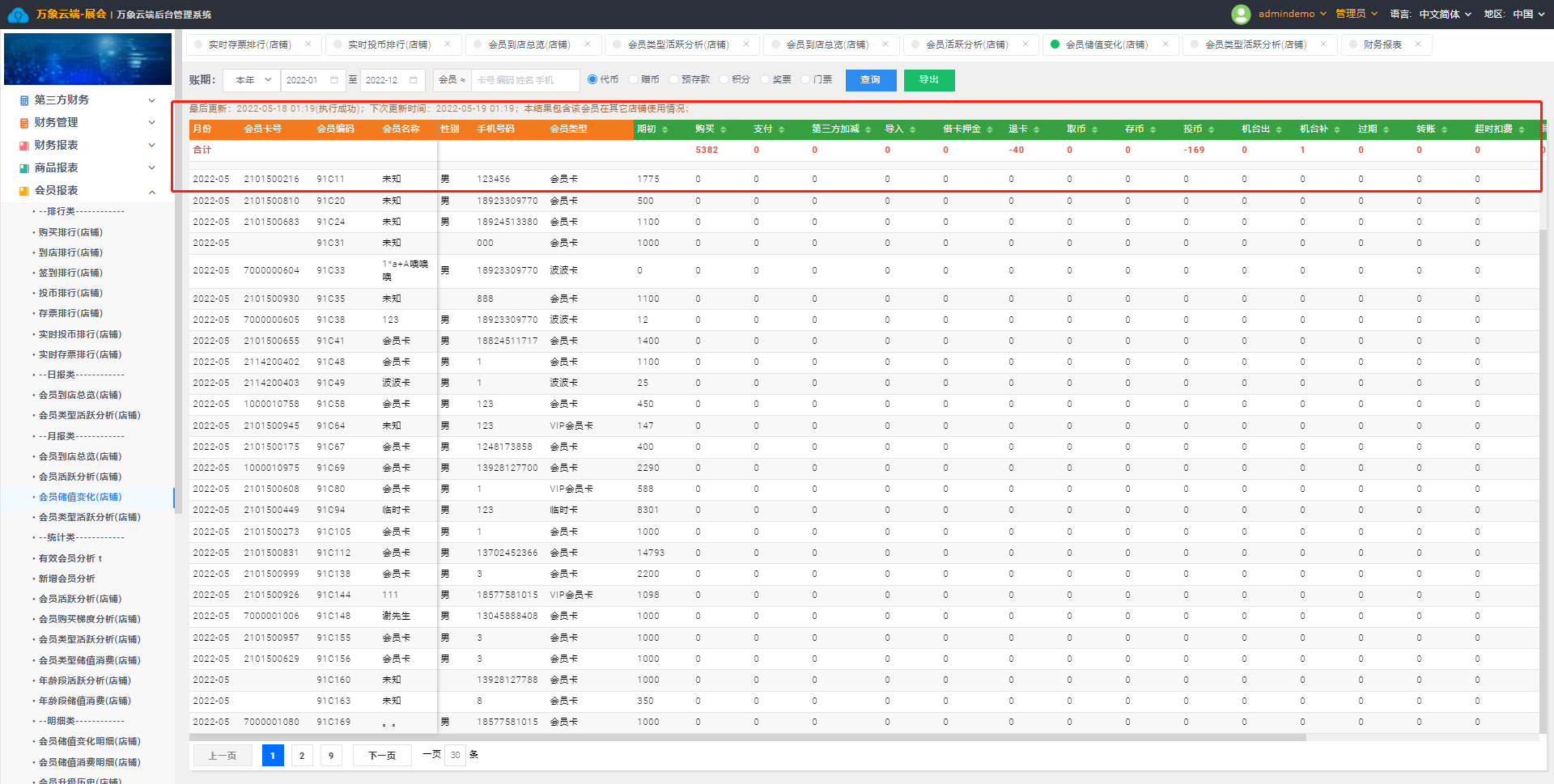Viewport: 1554px width, 784px height.
Task: Sort by the 取币 column arrows
Action: pyautogui.click(x=1094, y=129)
